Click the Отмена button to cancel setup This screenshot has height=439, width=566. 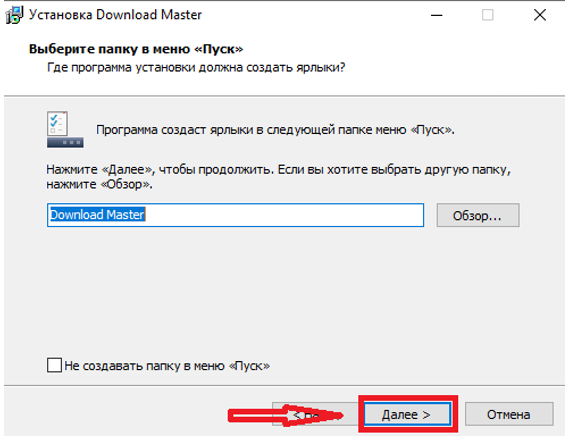pyautogui.click(x=509, y=414)
